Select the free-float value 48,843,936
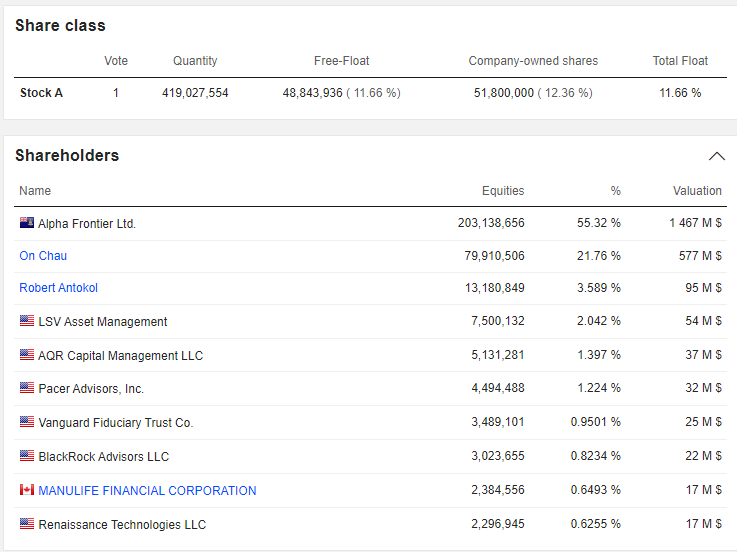 coord(313,93)
